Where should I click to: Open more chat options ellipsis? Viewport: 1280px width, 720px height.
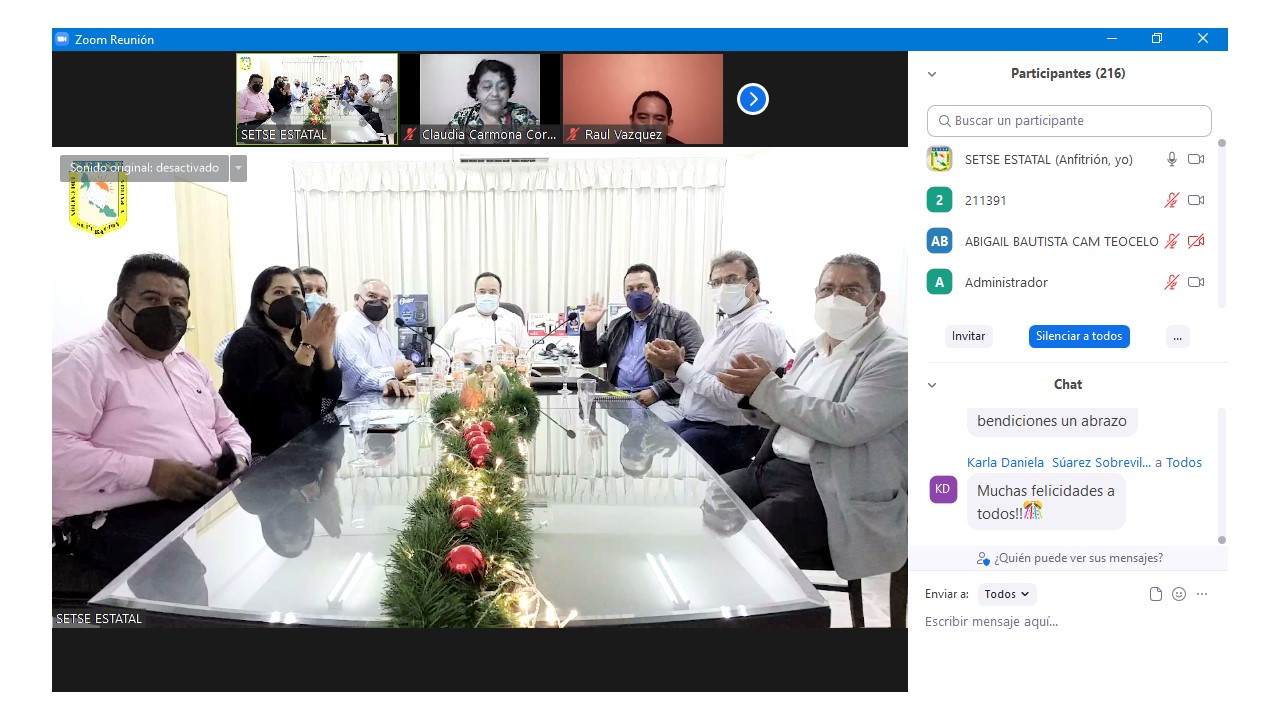(1202, 594)
